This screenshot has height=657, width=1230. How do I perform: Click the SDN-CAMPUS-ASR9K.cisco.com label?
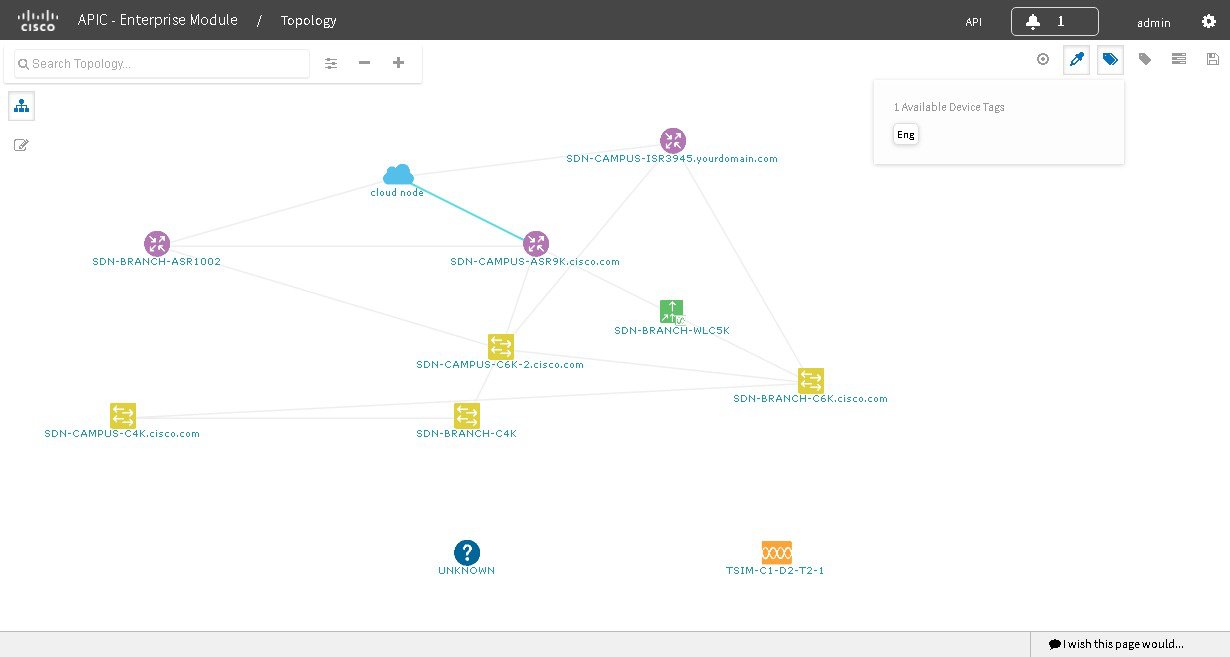coord(535,262)
